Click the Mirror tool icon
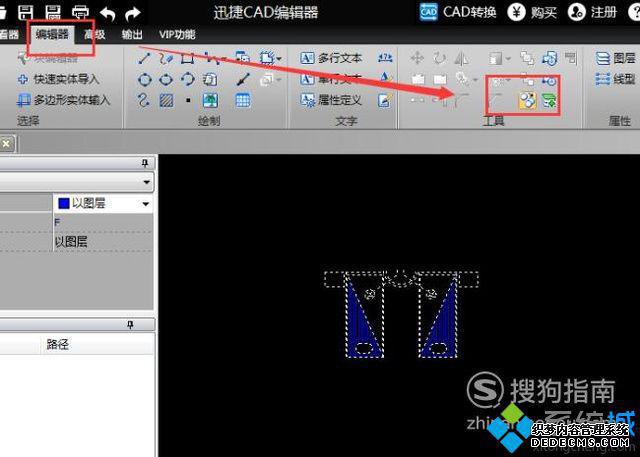This screenshot has width=640, height=457. tap(462, 58)
